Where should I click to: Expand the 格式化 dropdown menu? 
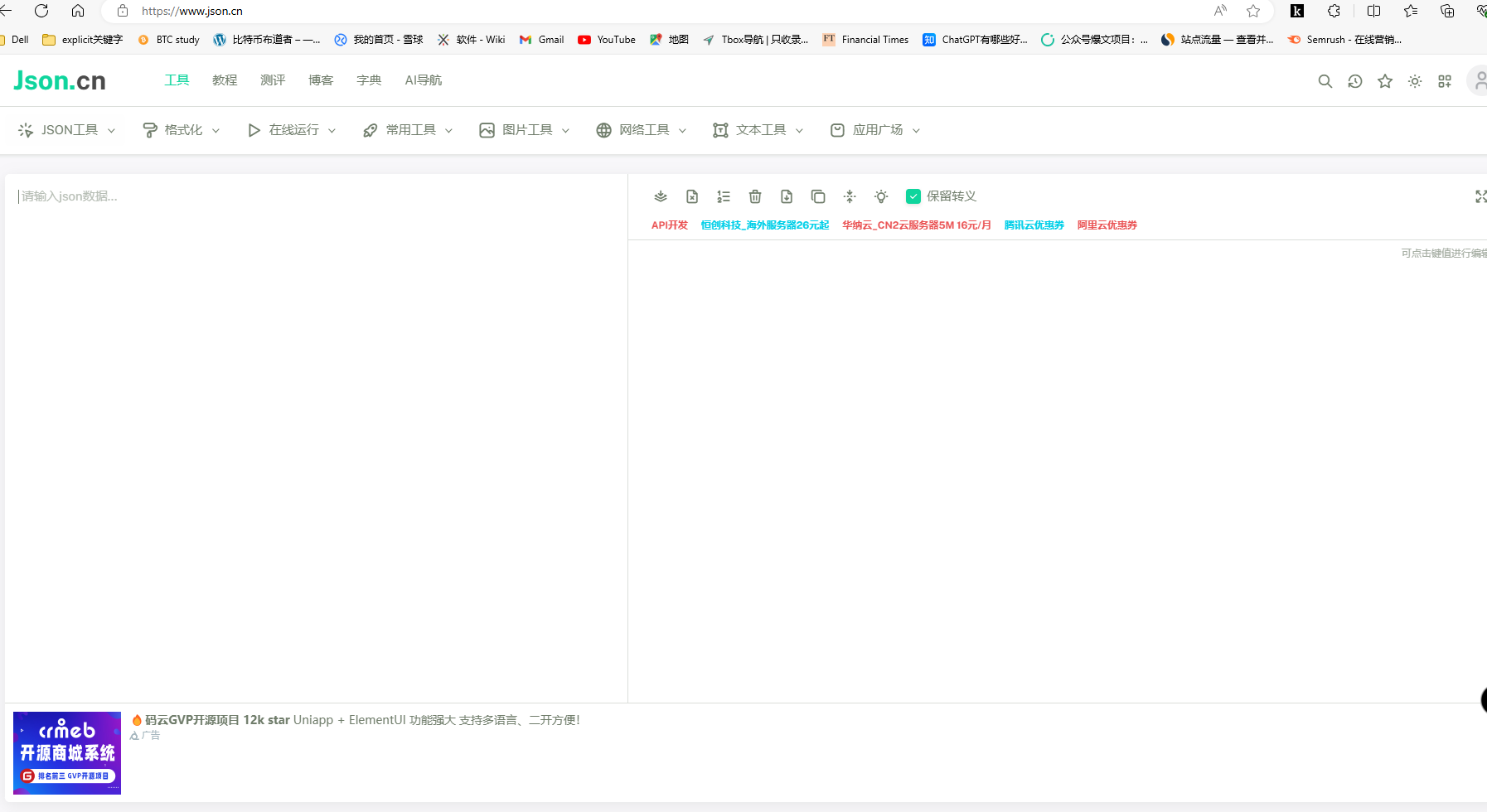point(182,130)
